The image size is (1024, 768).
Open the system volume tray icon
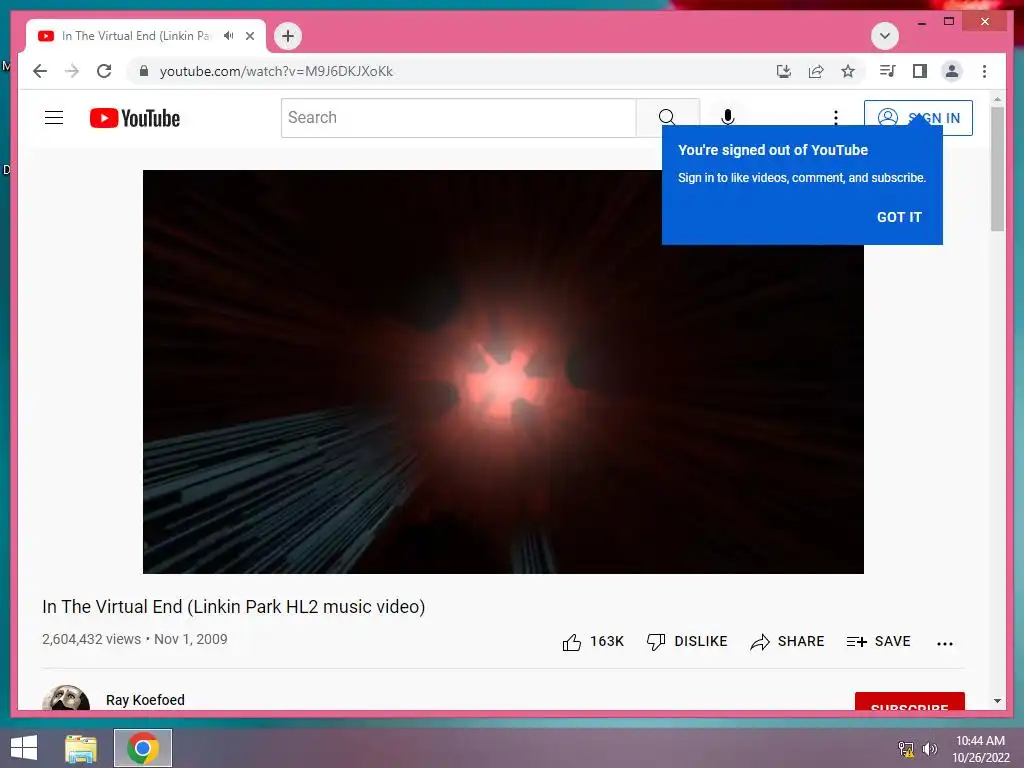point(929,749)
